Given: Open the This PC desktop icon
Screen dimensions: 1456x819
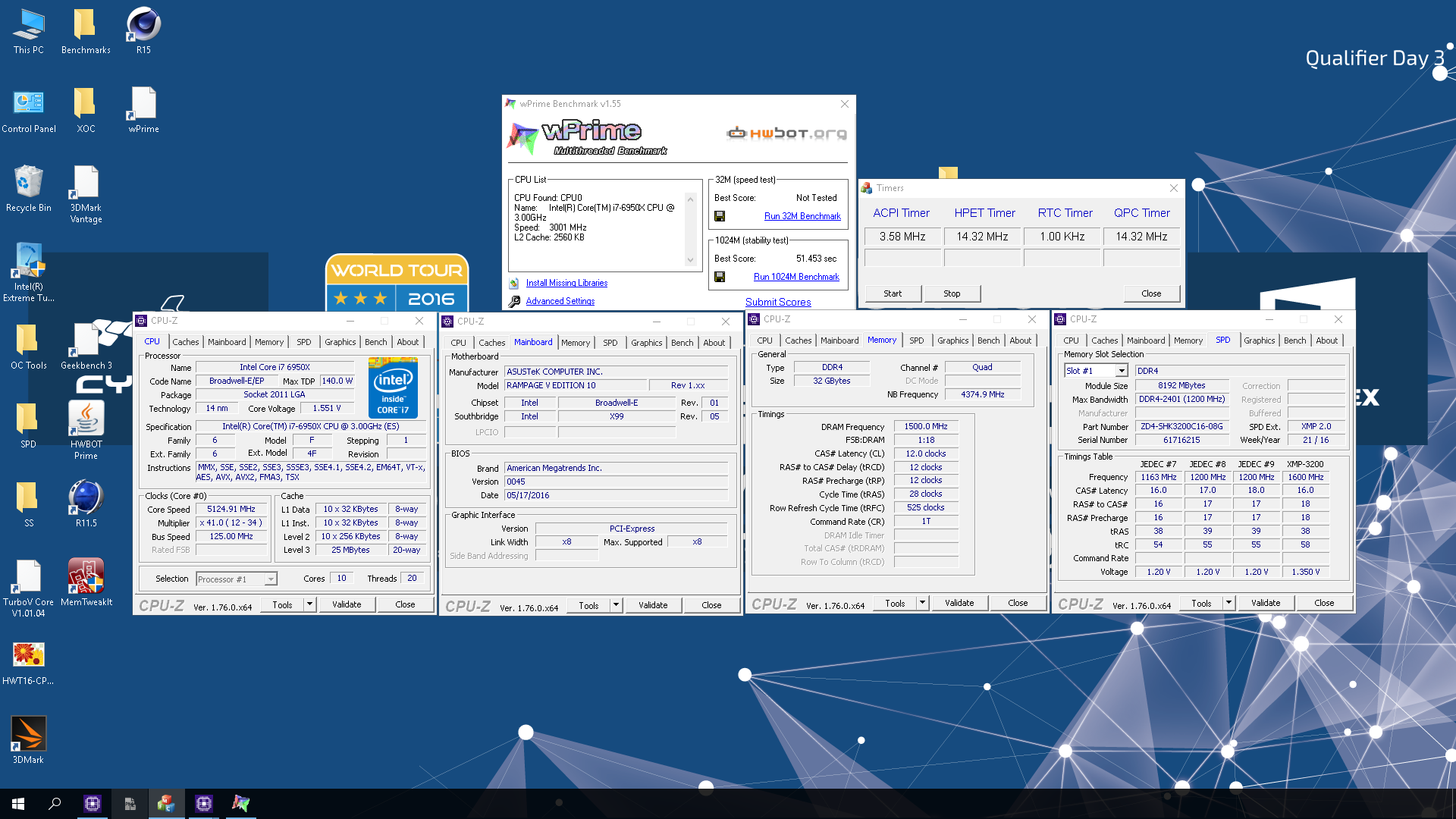Looking at the screenshot, I should pyautogui.click(x=28, y=32).
